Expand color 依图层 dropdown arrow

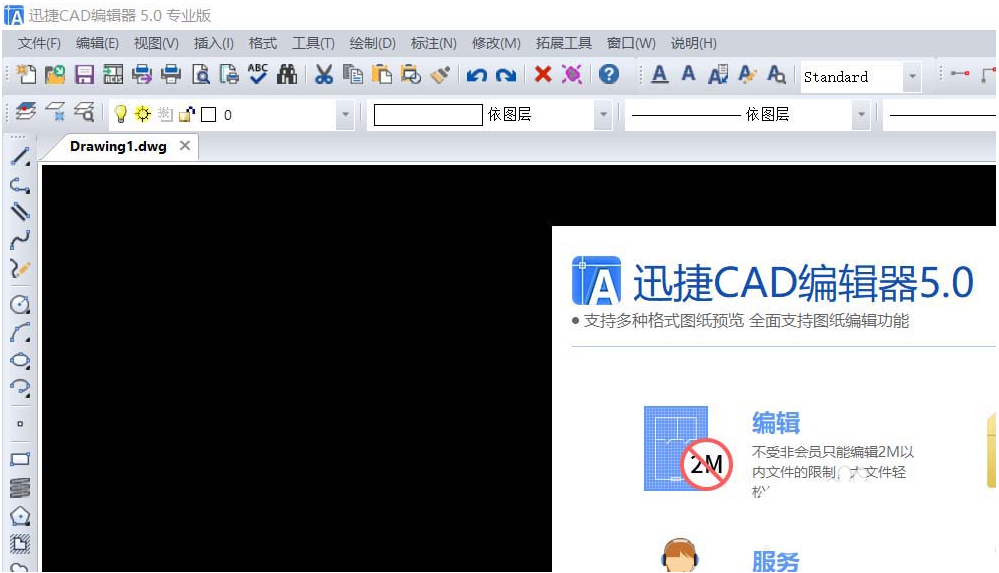click(x=603, y=115)
